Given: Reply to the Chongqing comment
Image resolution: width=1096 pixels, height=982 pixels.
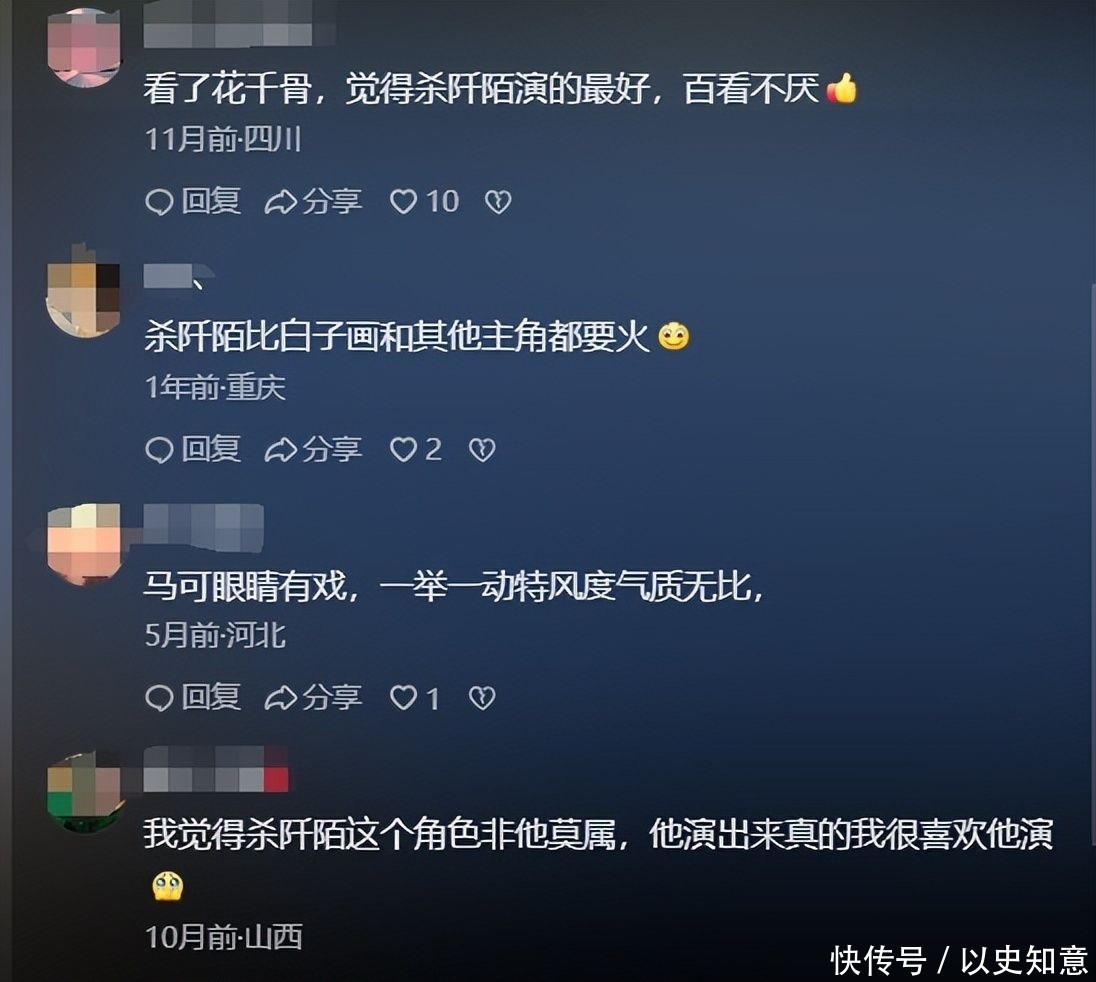Looking at the screenshot, I should (x=193, y=449).
